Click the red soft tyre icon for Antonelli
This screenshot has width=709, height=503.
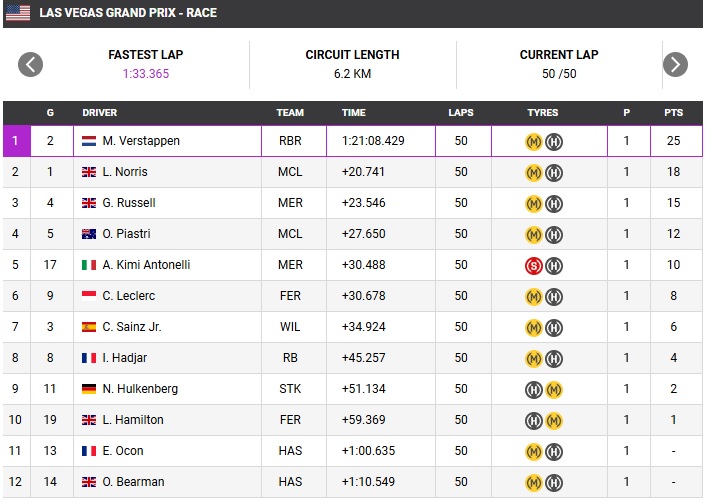click(x=534, y=265)
